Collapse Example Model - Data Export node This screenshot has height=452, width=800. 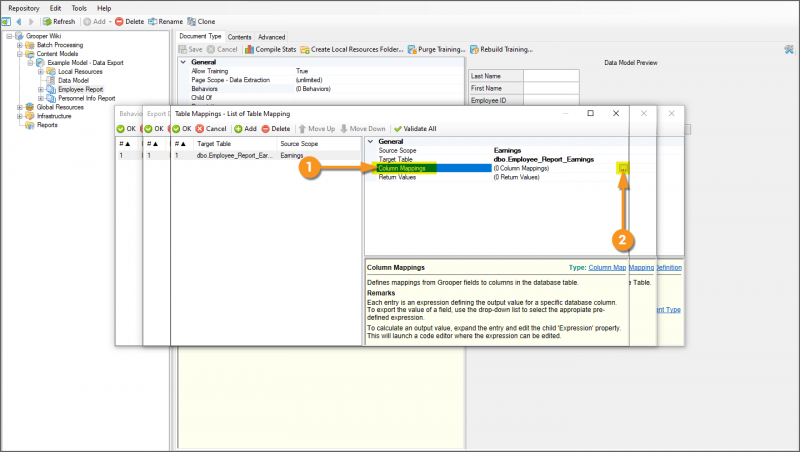tap(30, 63)
